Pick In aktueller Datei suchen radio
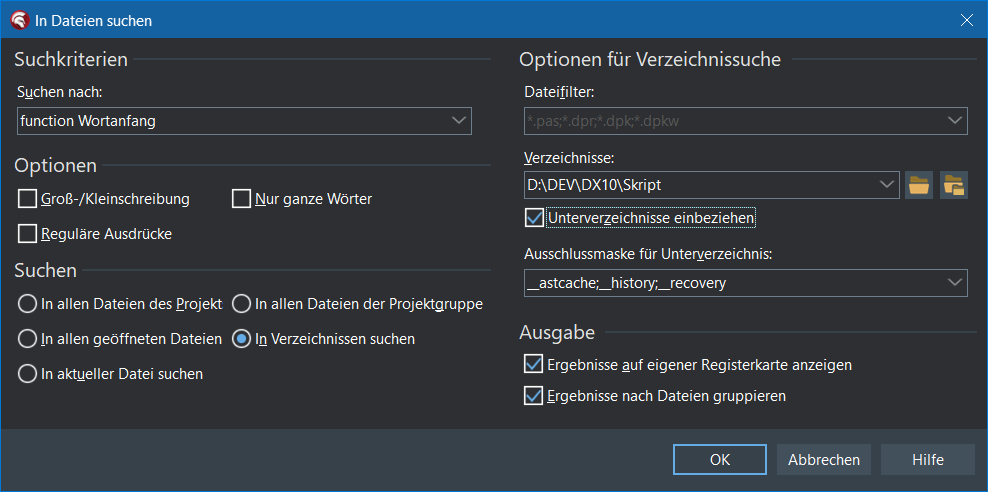This screenshot has width=988, height=492. [27, 374]
